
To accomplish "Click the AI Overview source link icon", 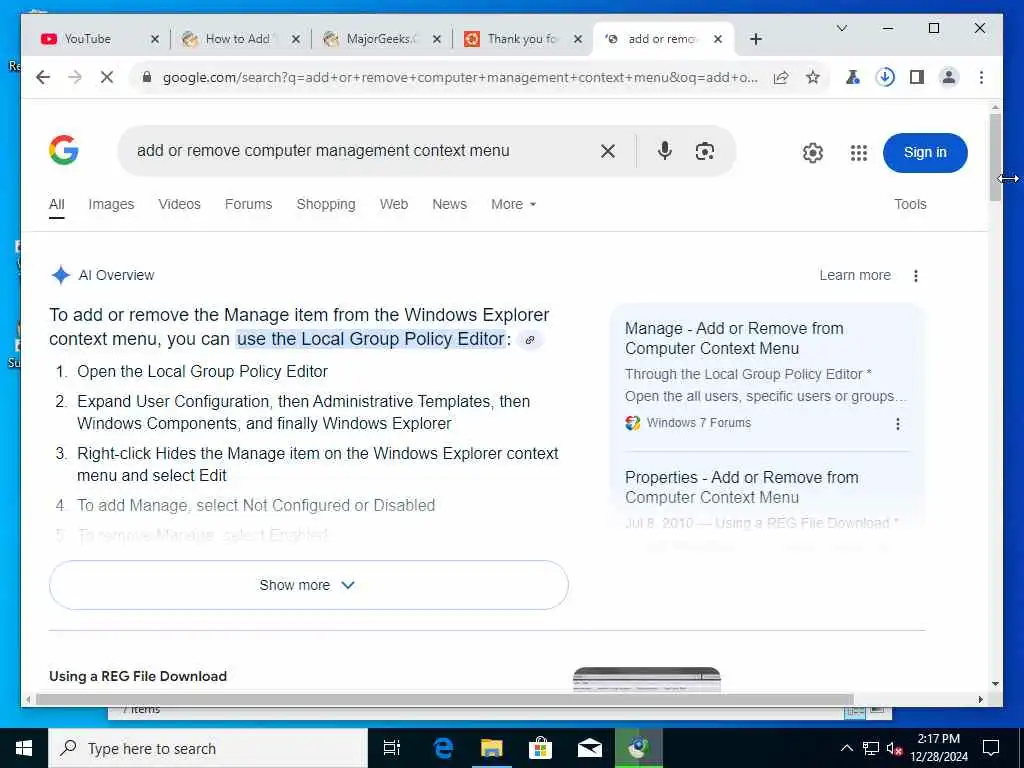I will (530, 340).
